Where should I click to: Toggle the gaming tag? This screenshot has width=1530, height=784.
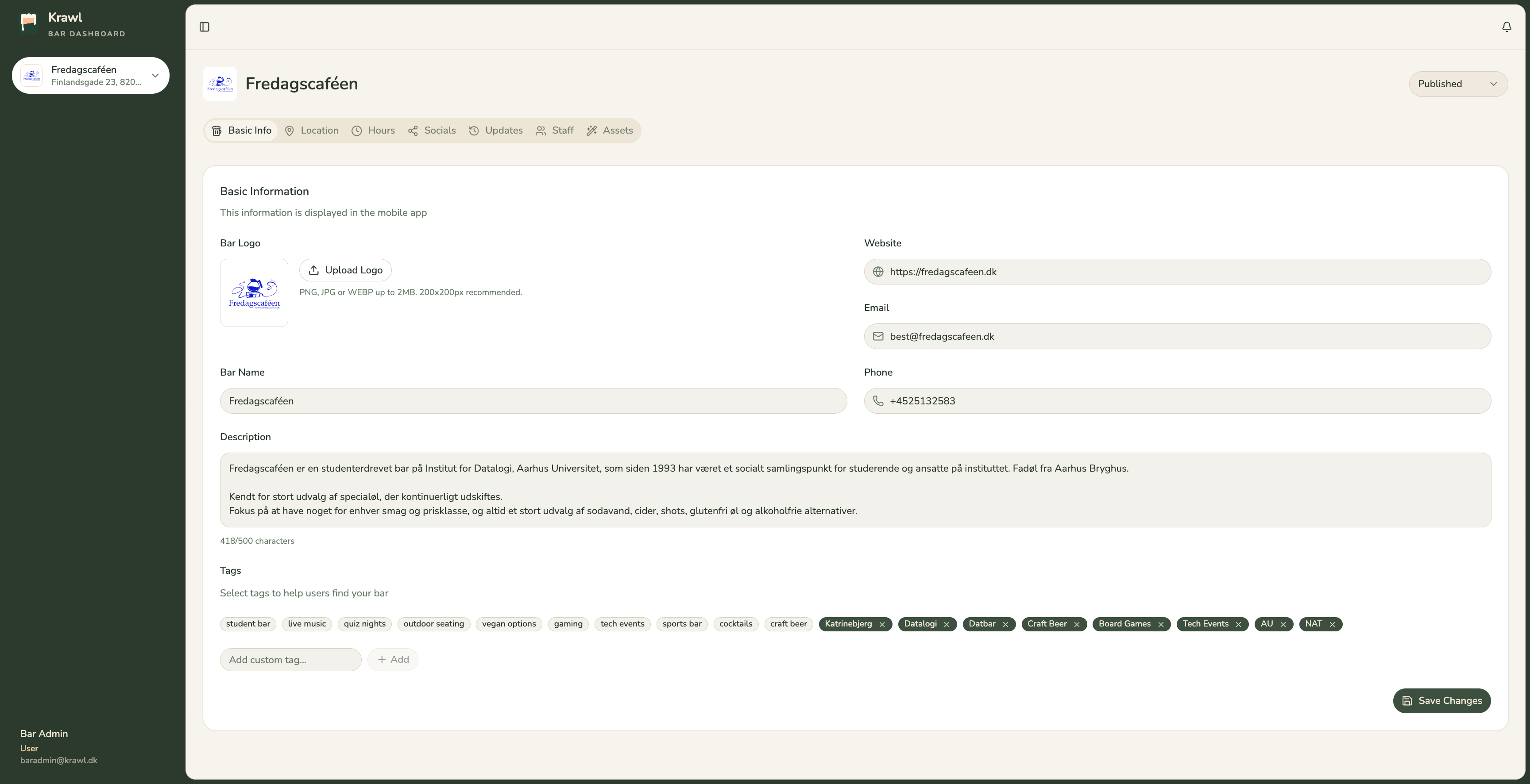(568, 624)
